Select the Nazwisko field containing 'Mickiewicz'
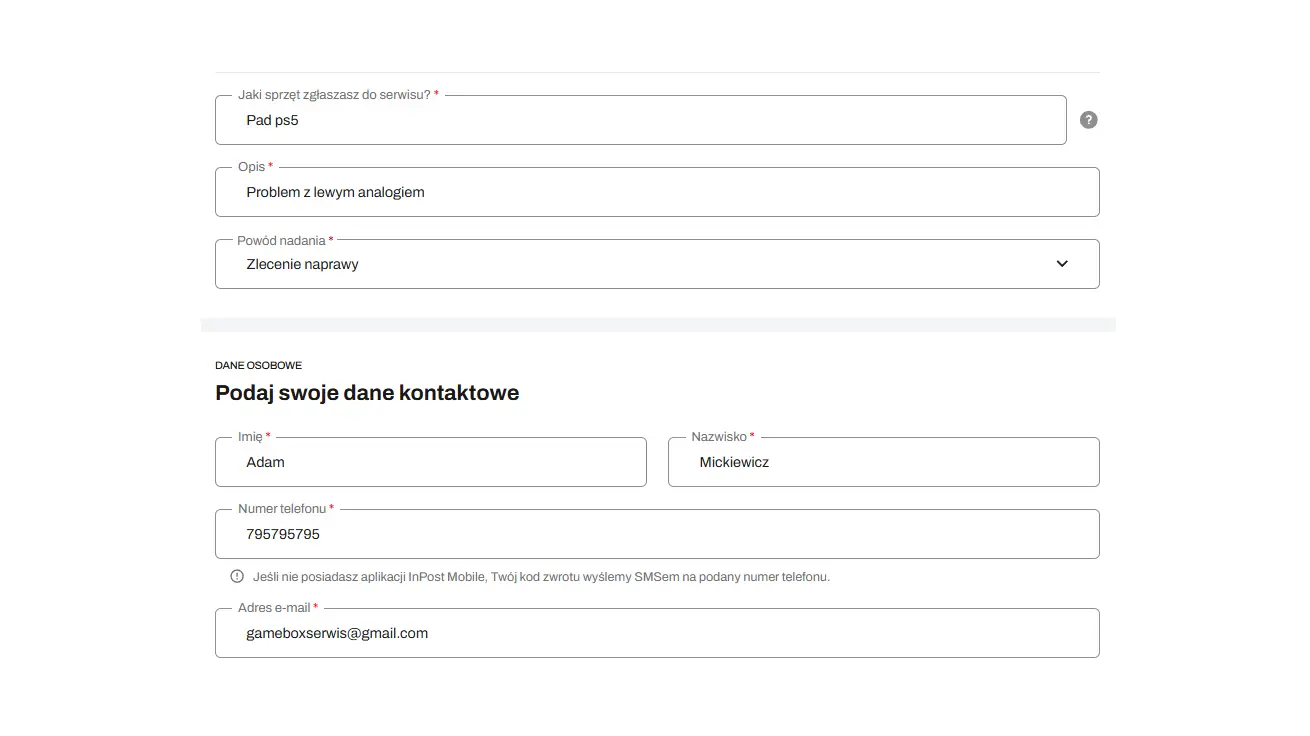The height and width of the screenshot is (736, 1310). [883, 463]
